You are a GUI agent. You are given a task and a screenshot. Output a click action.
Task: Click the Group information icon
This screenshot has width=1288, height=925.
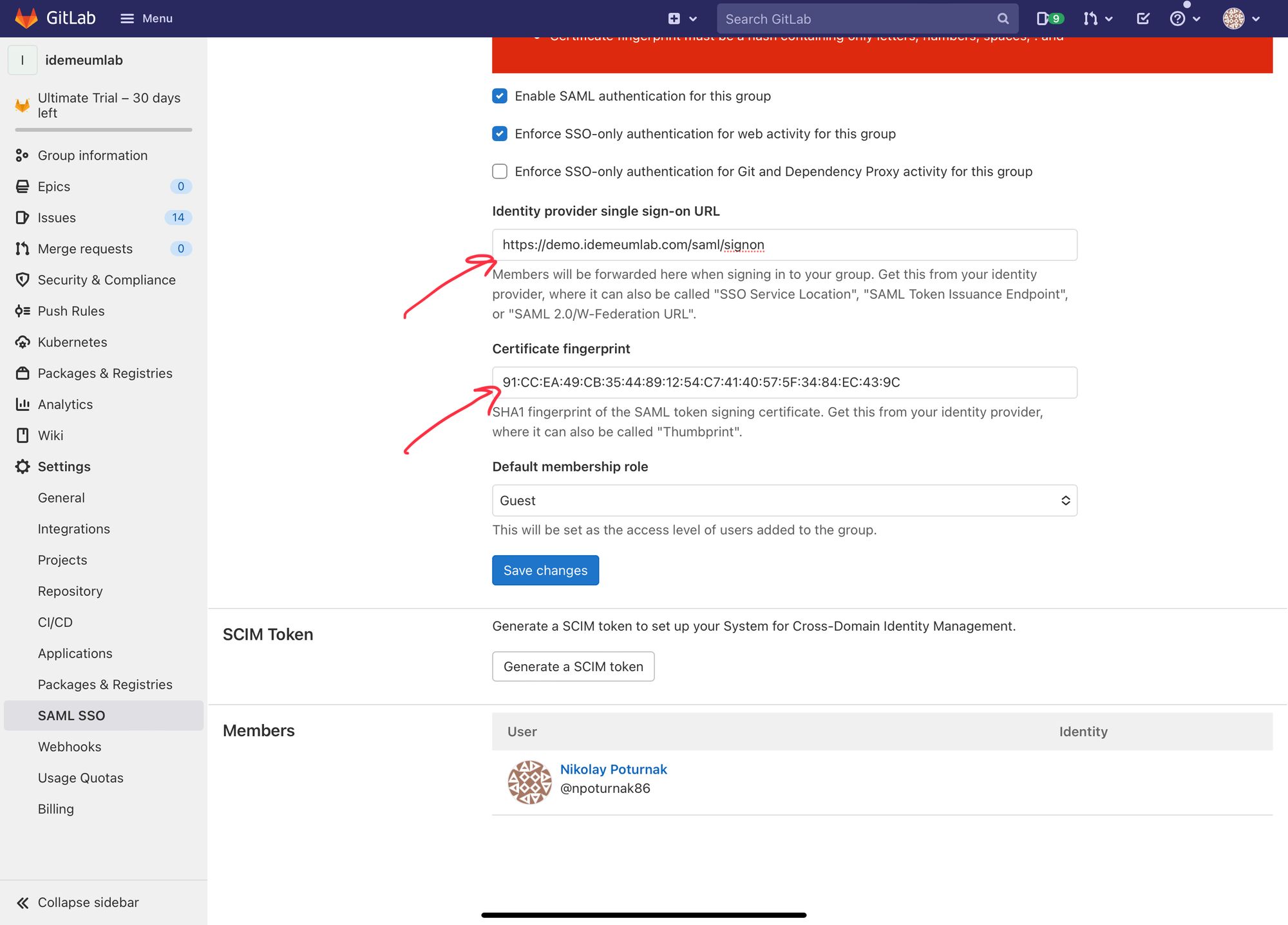[x=23, y=155]
